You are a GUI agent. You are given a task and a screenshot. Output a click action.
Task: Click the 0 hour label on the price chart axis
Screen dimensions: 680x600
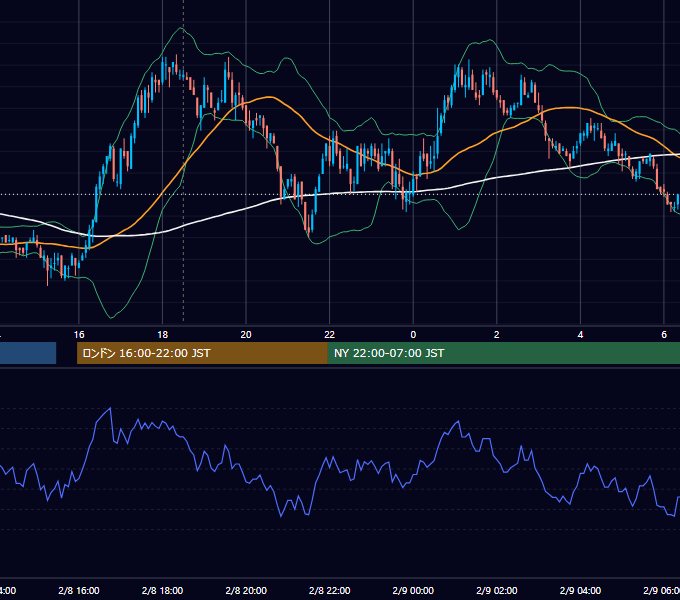(x=413, y=335)
